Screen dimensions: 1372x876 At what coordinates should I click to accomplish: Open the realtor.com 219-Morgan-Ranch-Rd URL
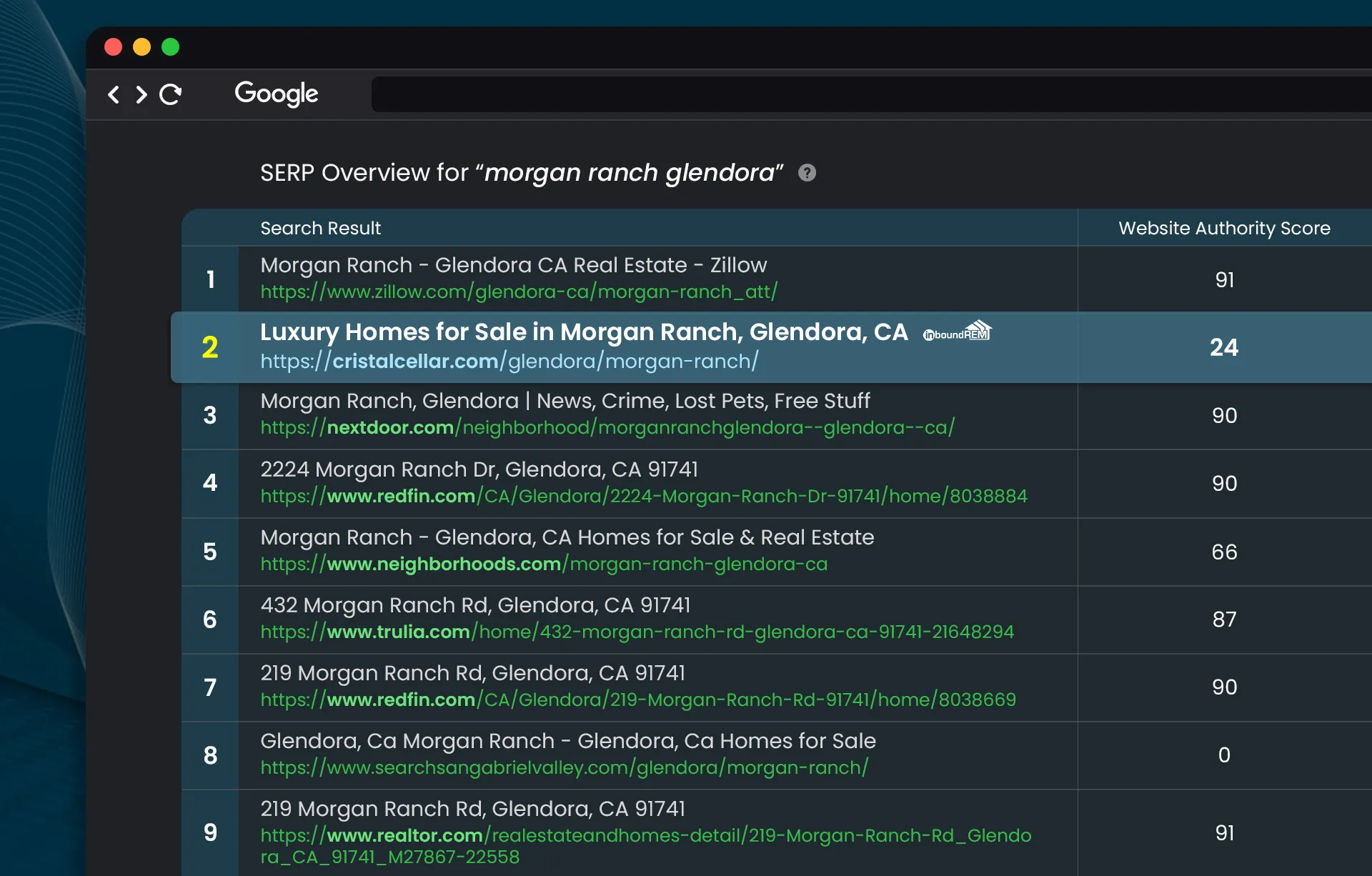coord(645,846)
